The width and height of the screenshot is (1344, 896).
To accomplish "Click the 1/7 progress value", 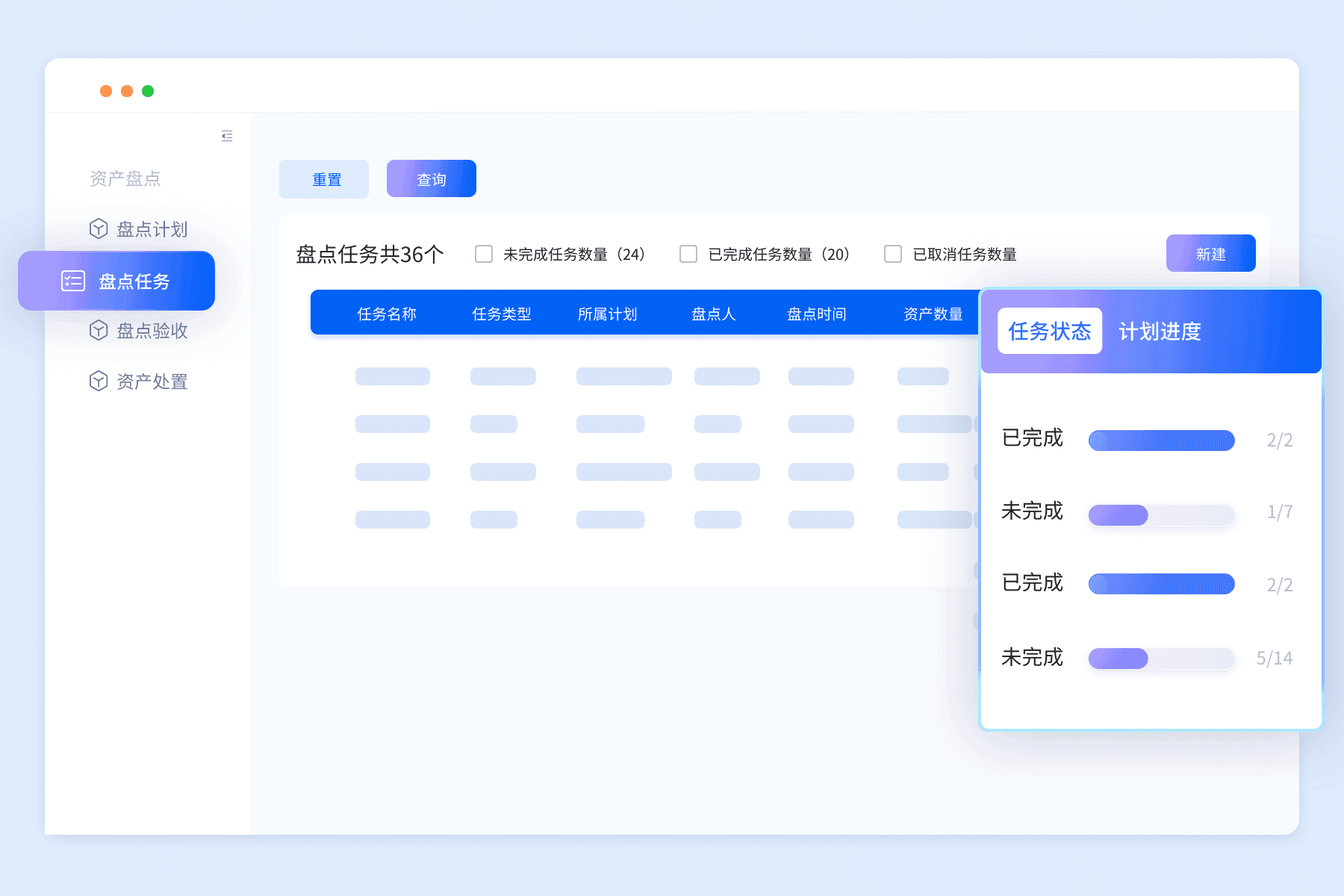I will click(x=1280, y=511).
